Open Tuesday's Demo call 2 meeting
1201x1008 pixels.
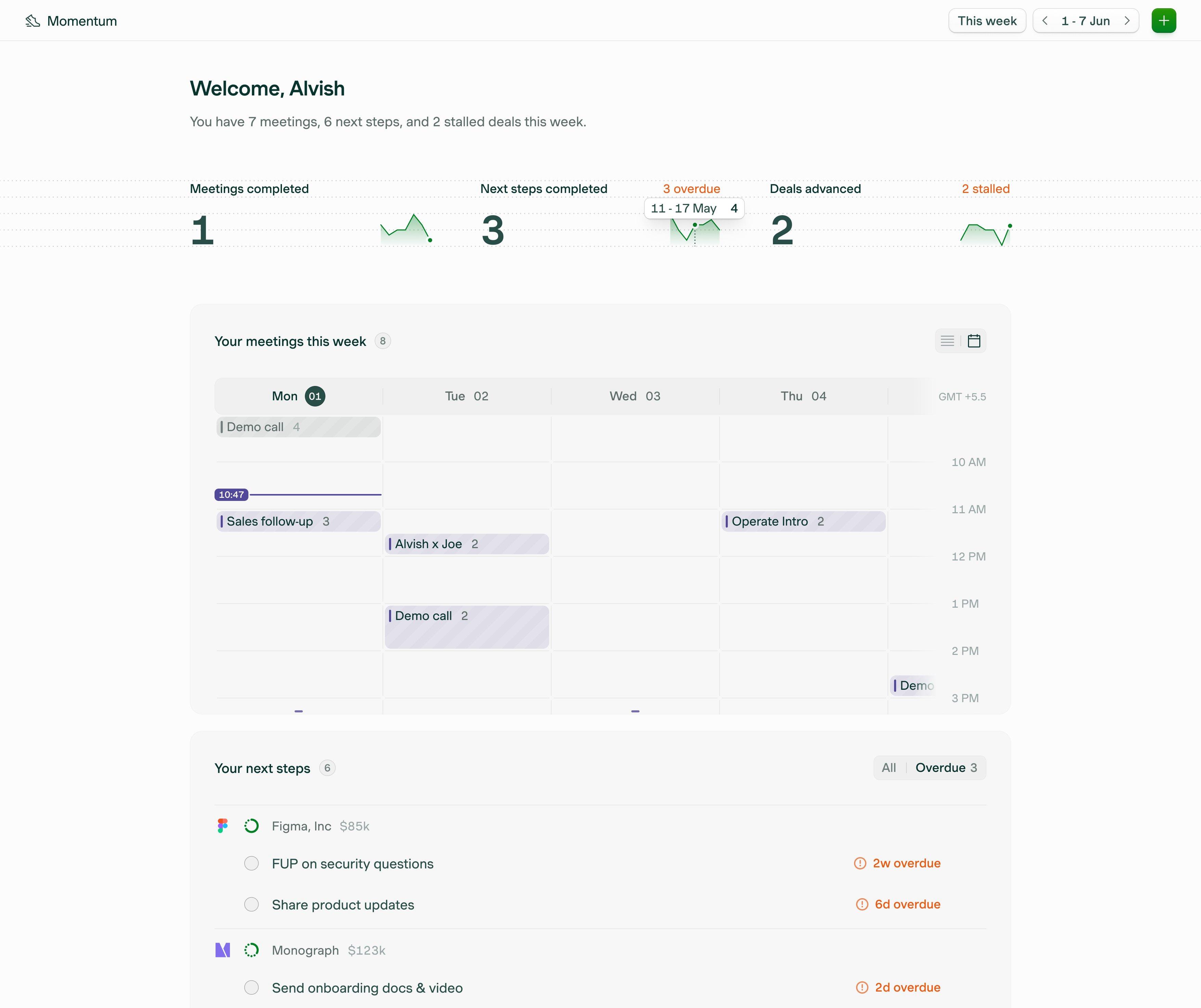pyautogui.click(x=467, y=627)
